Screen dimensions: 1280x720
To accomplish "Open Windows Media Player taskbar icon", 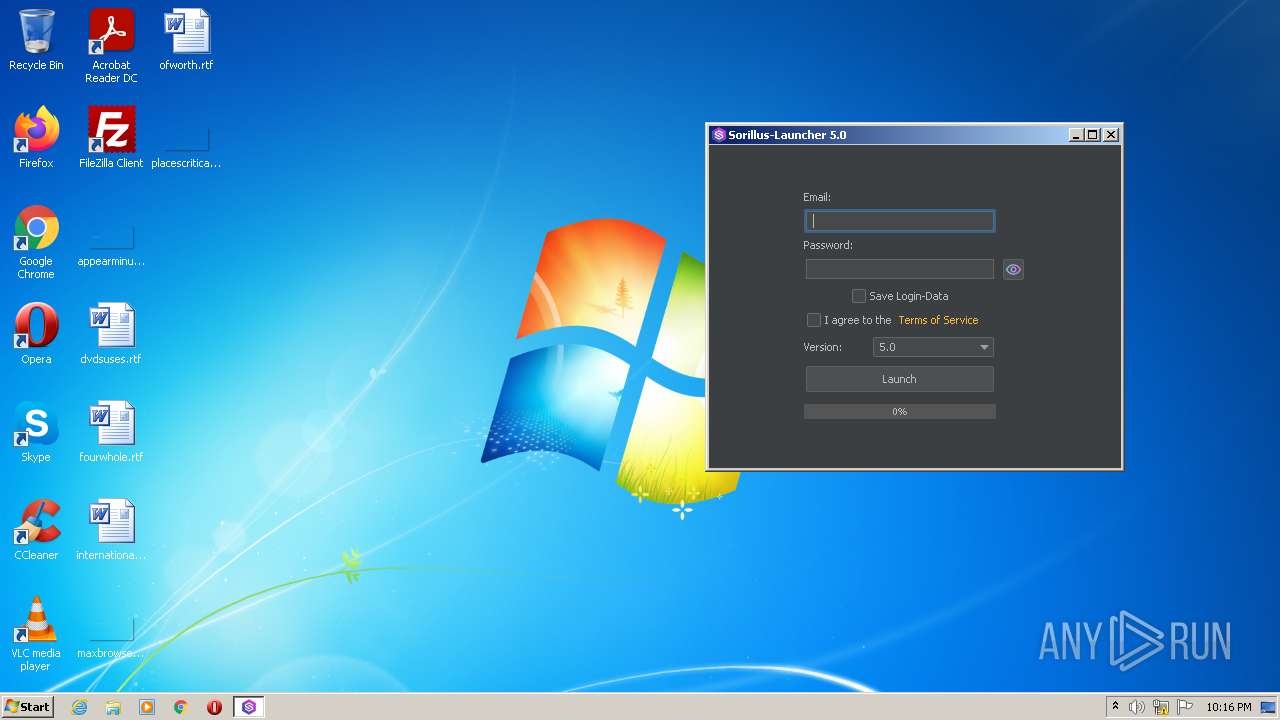I will point(147,707).
